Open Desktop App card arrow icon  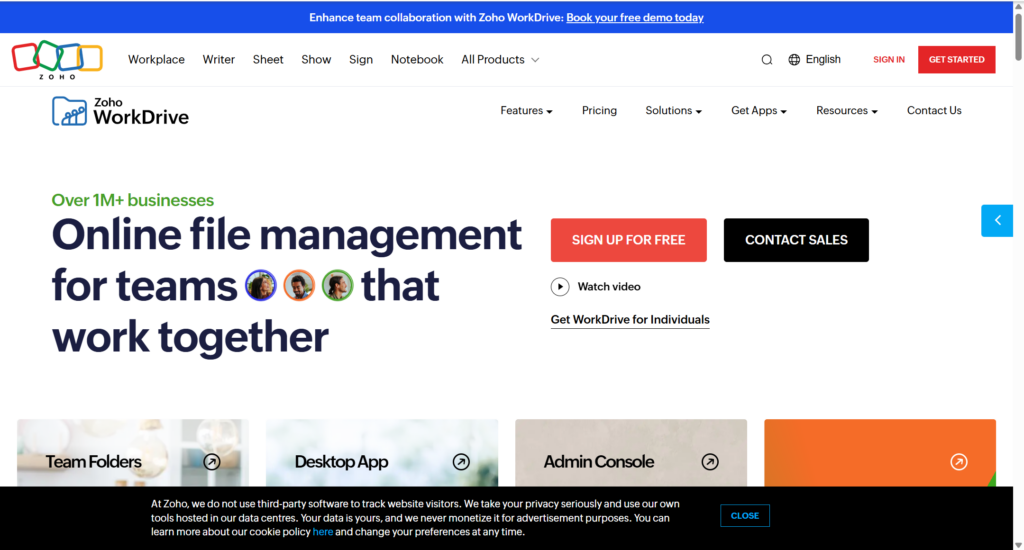tap(461, 462)
